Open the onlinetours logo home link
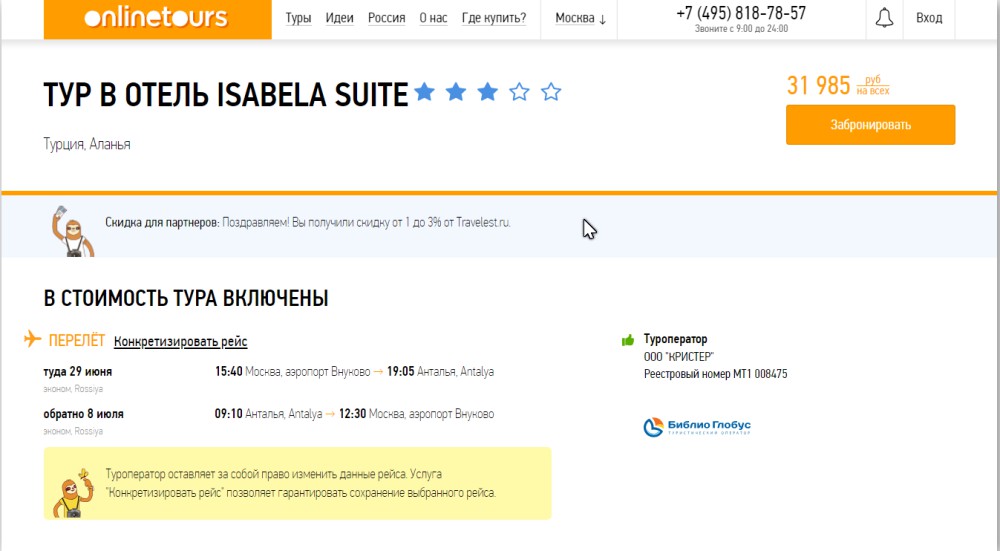This screenshot has height=551, width=1000. click(x=157, y=18)
